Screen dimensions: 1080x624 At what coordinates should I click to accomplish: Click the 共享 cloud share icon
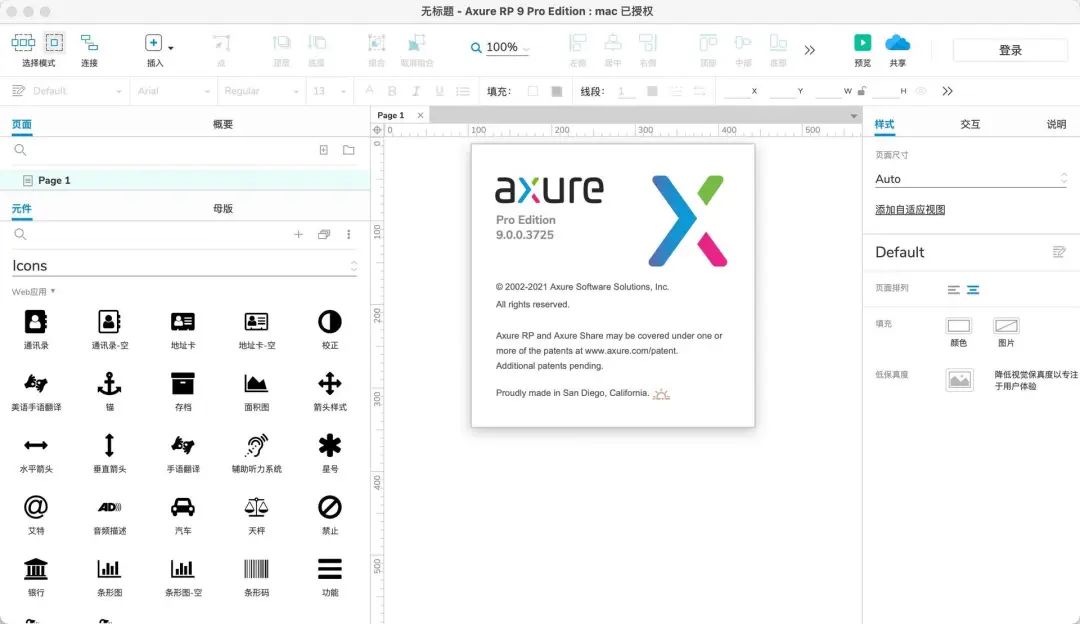click(897, 43)
